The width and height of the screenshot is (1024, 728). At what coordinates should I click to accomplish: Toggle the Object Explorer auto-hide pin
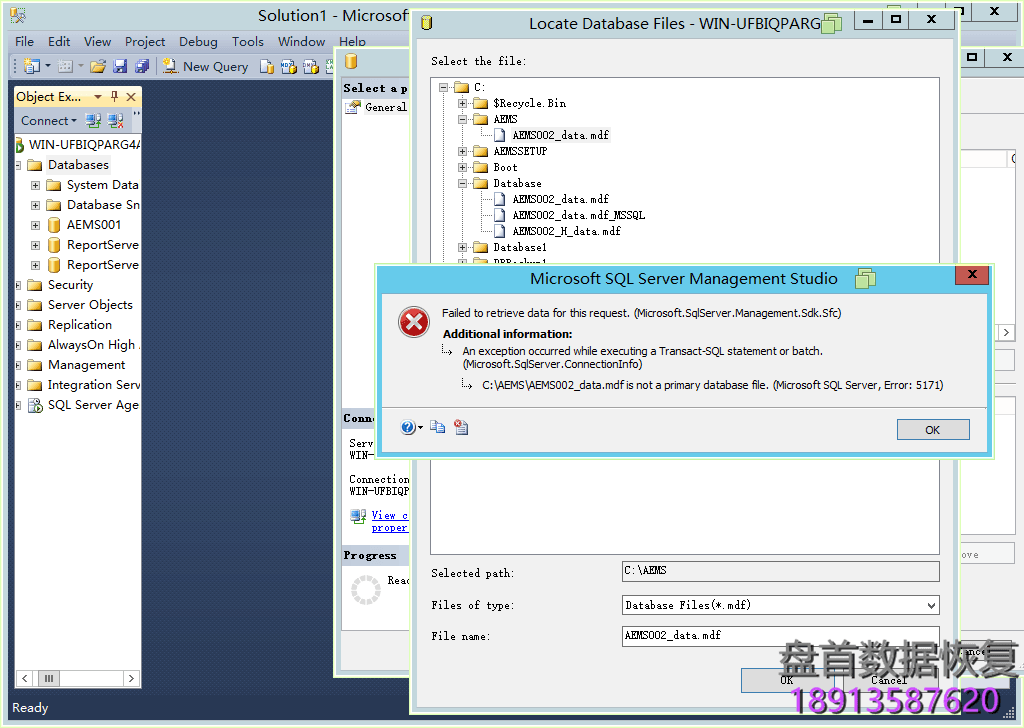click(x=114, y=97)
